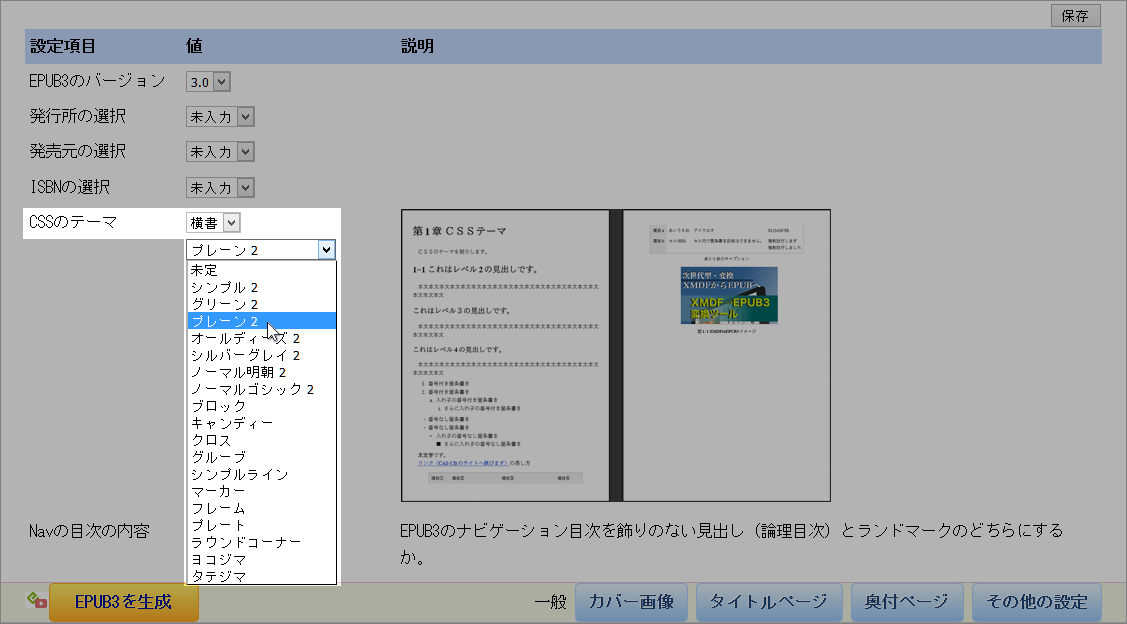
Task: Select プレート theme option
Action: (x=261, y=526)
